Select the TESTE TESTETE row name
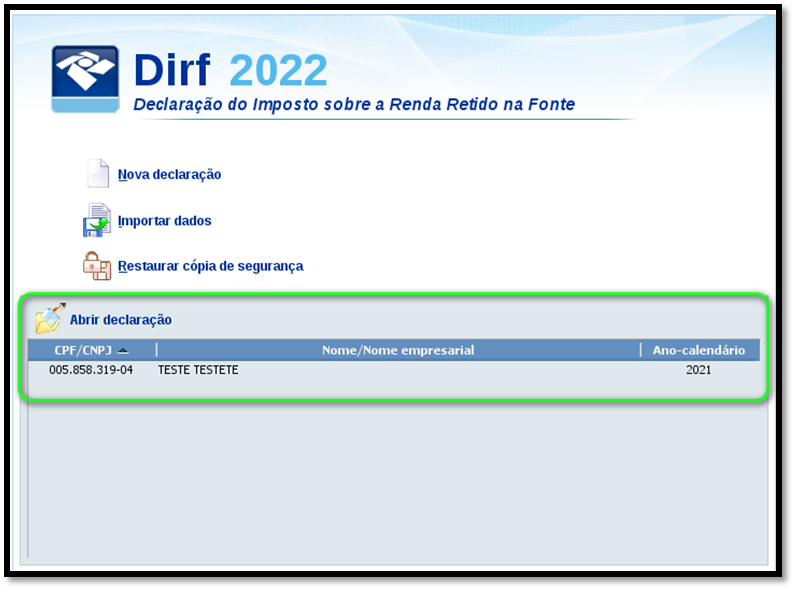This screenshot has height=590, width=795. click(x=198, y=370)
